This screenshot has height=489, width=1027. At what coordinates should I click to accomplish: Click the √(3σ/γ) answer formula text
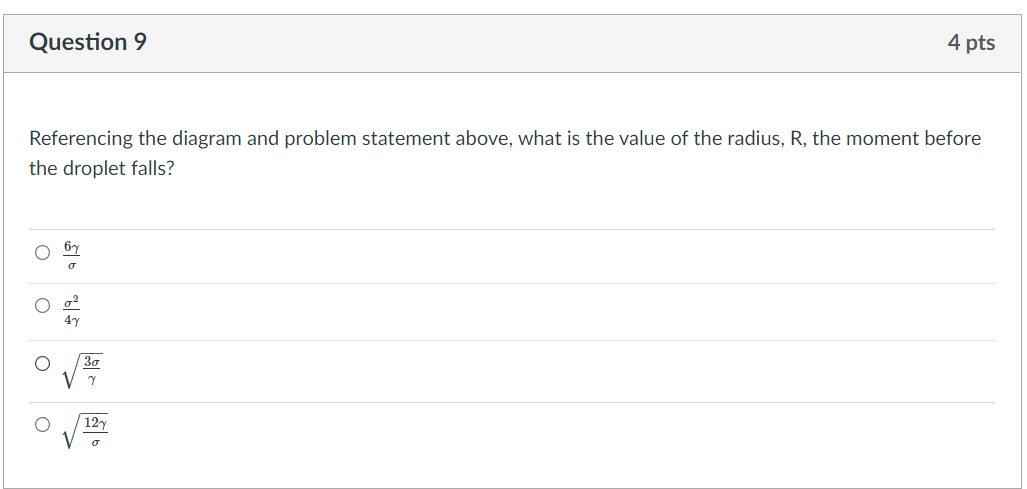click(x=84, y=372)
